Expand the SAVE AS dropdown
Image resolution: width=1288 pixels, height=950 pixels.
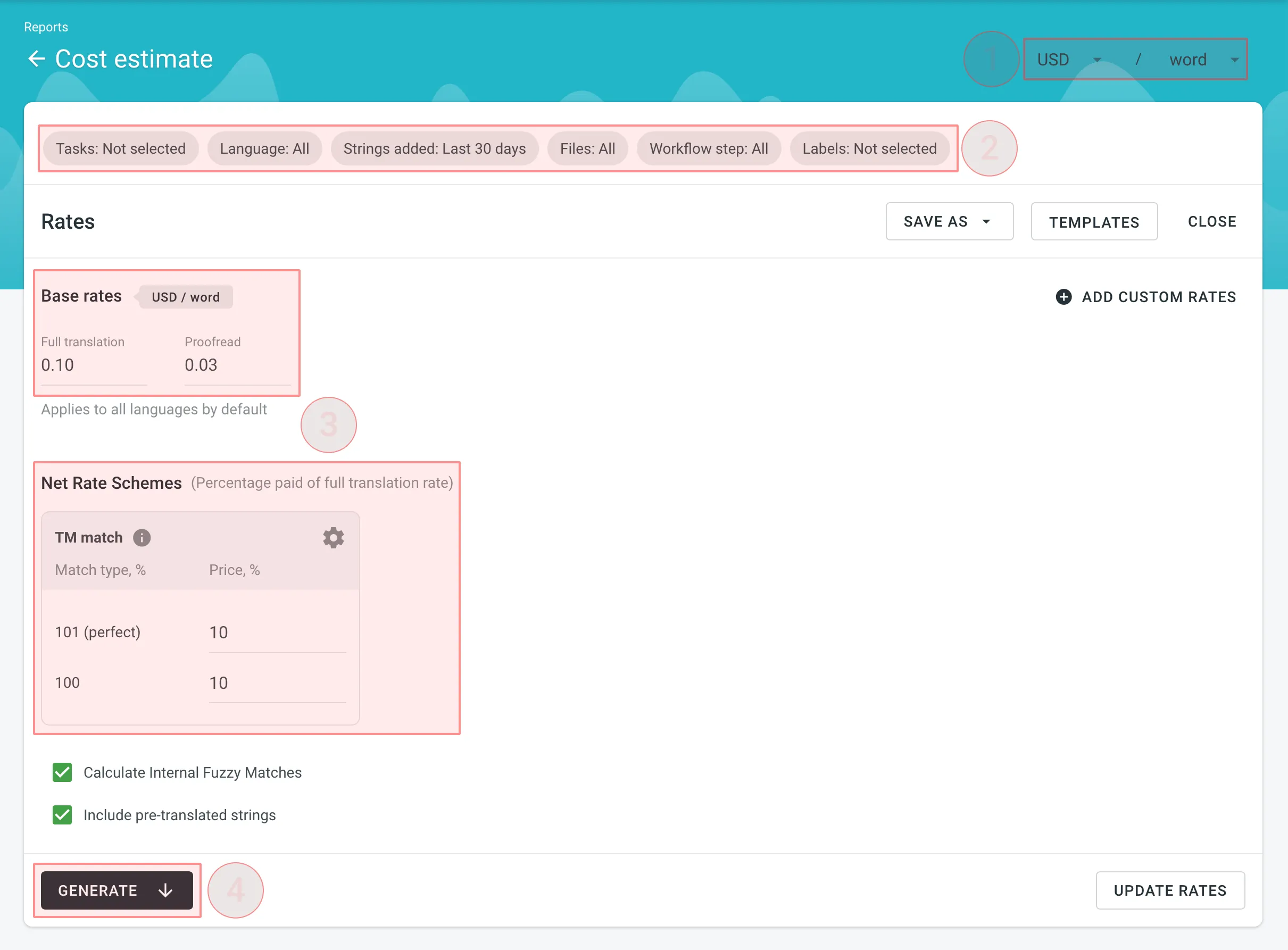click(x=949, y=221)
